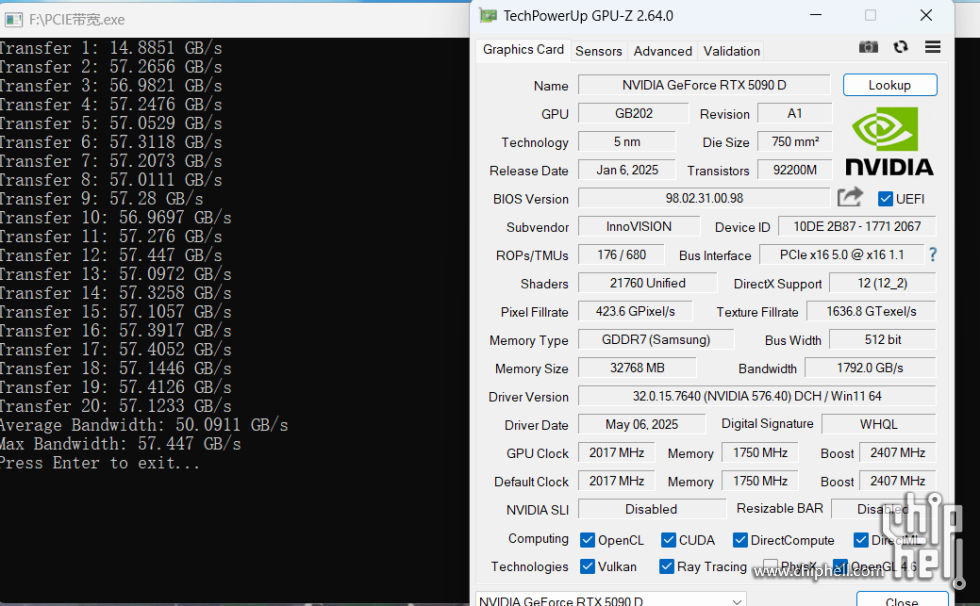Click the F:\PCIE带宽.exe console title text

(x=77, y=20)
